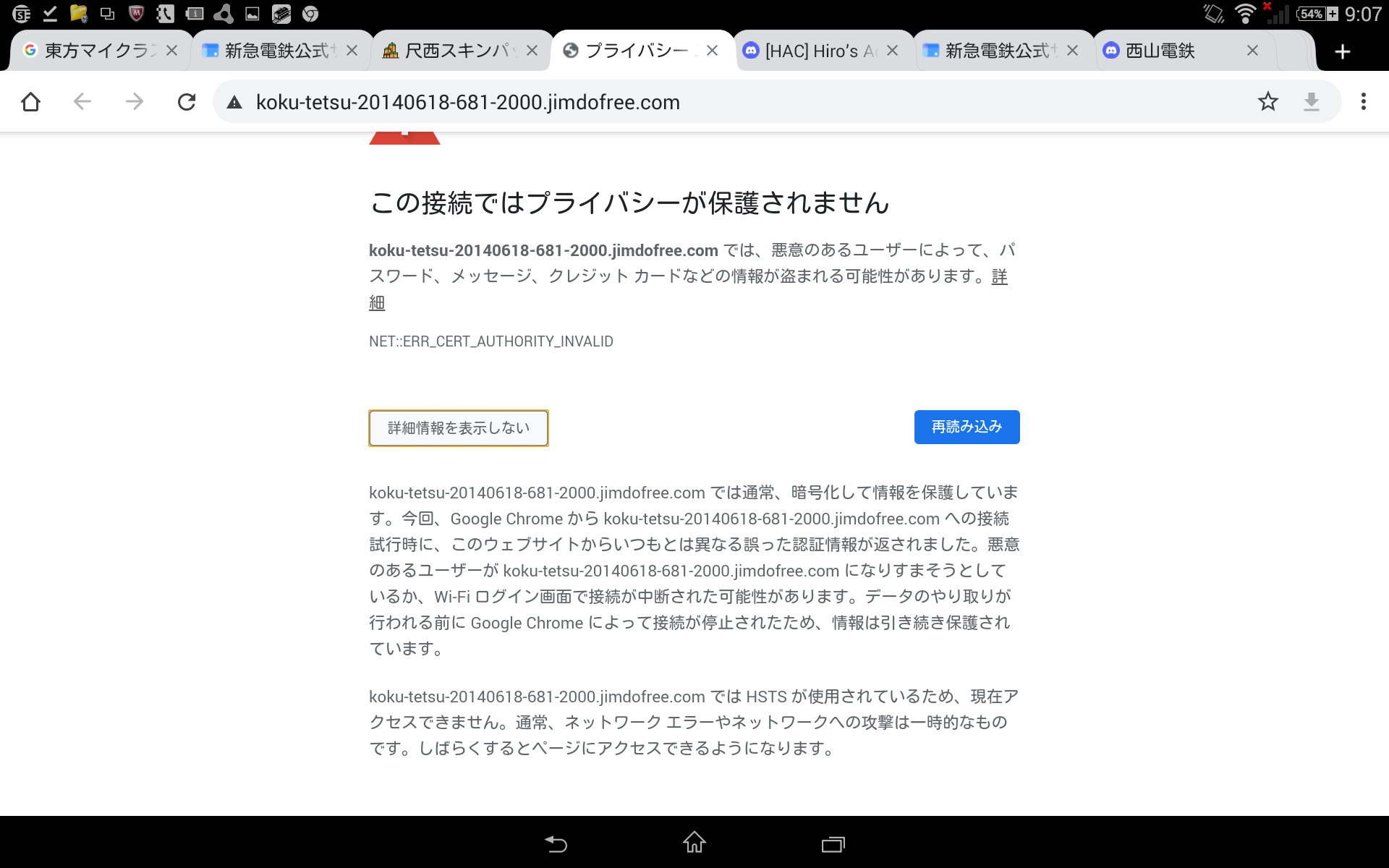1389x868 pixels.
Task: Click the blue 再読み込み button
Action: (967, 427)
